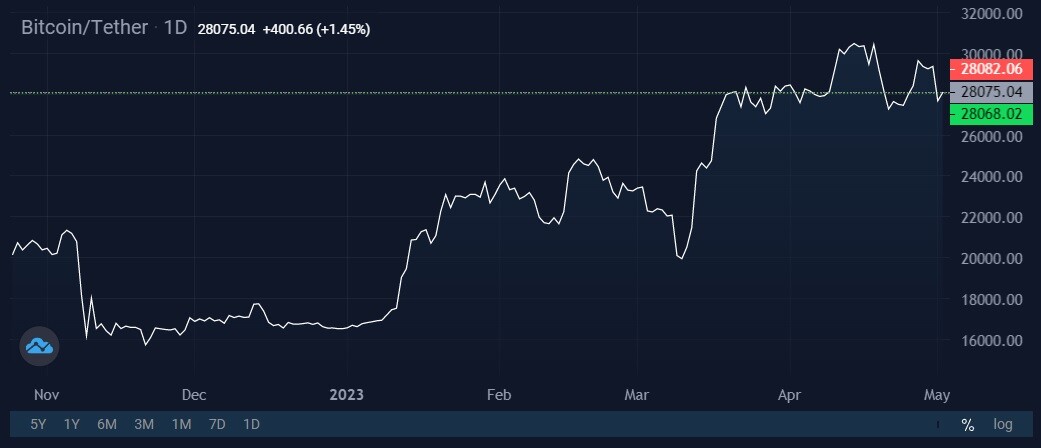
Task: Toggle percent scale mode
Action: coord(967,425)
